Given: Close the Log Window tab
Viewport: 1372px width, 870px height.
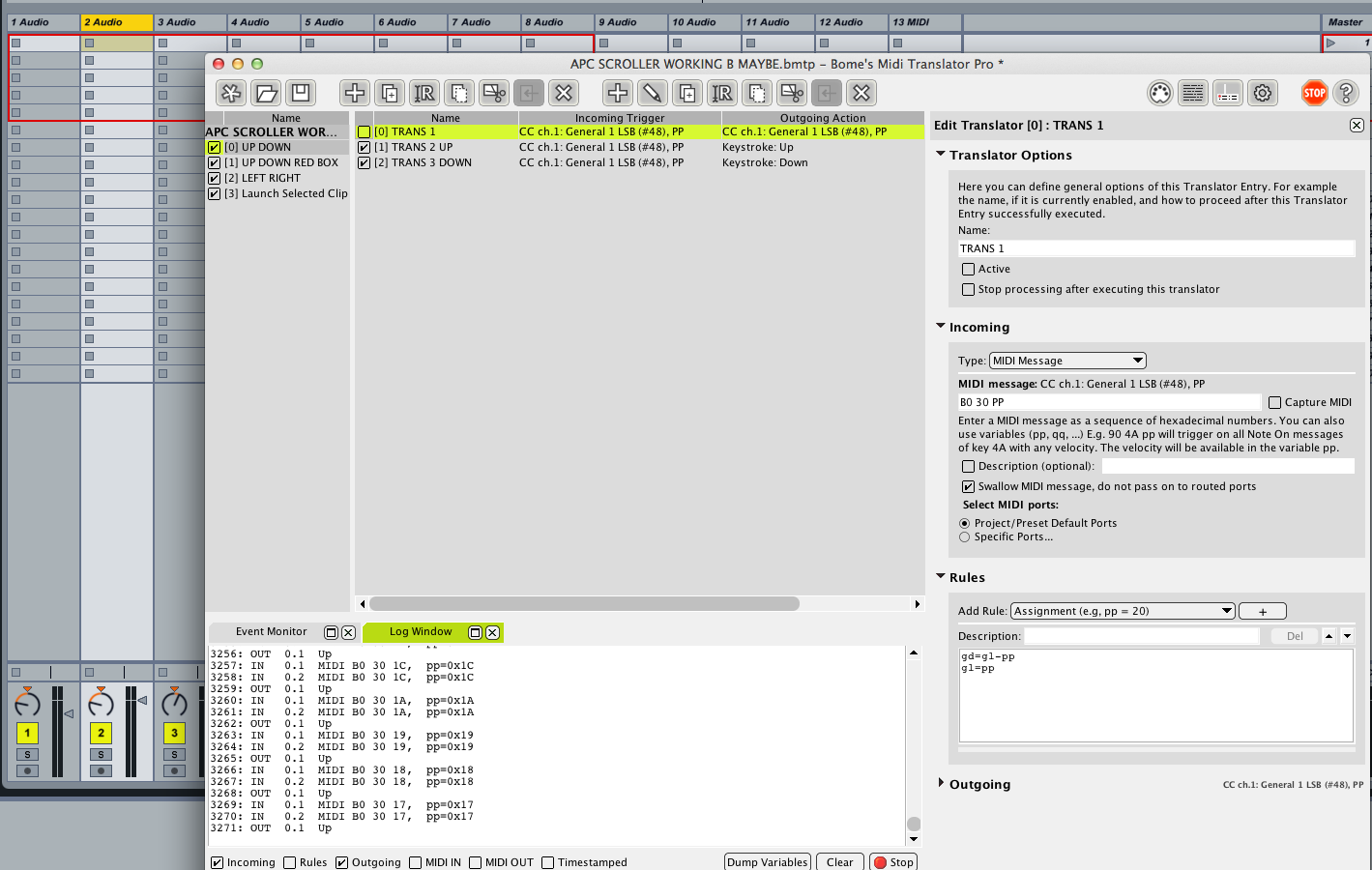Looking at the screenshot, I should point(492,632).
